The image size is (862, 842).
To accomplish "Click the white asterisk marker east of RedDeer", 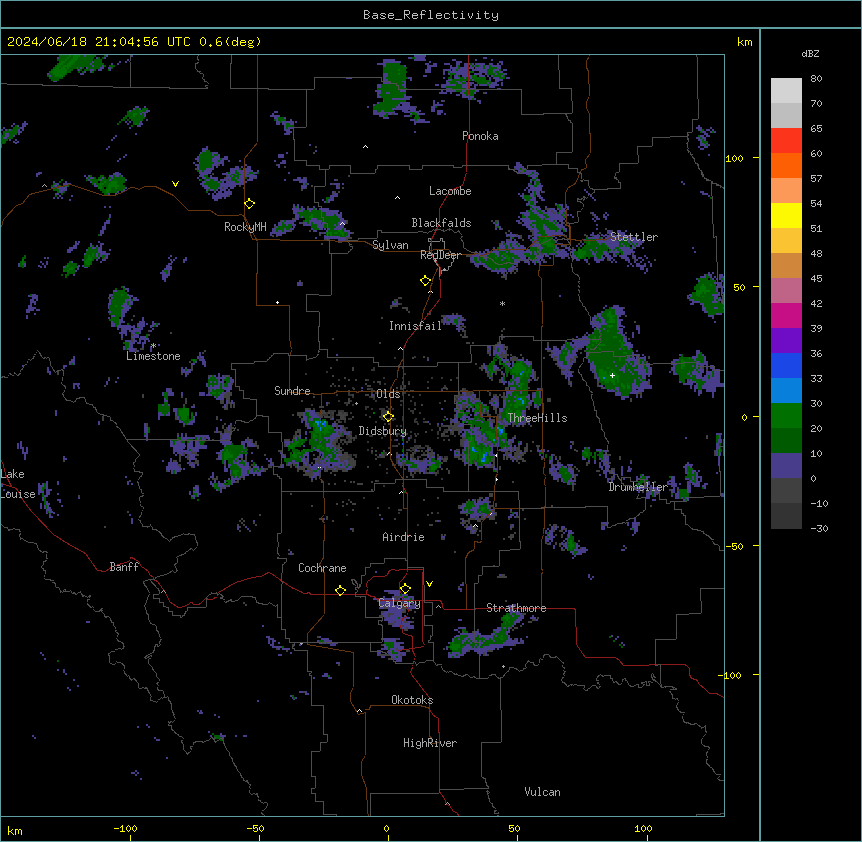I will (502, 303).
